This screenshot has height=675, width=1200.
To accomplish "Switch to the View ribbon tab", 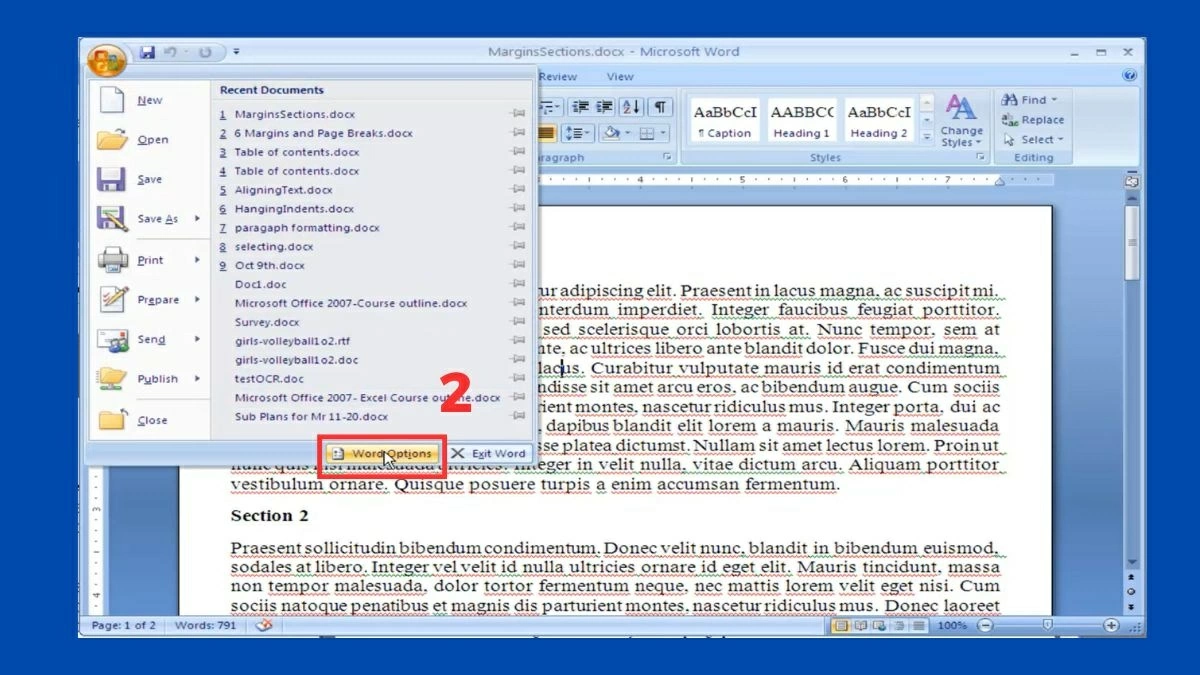I will pos(620,77).
